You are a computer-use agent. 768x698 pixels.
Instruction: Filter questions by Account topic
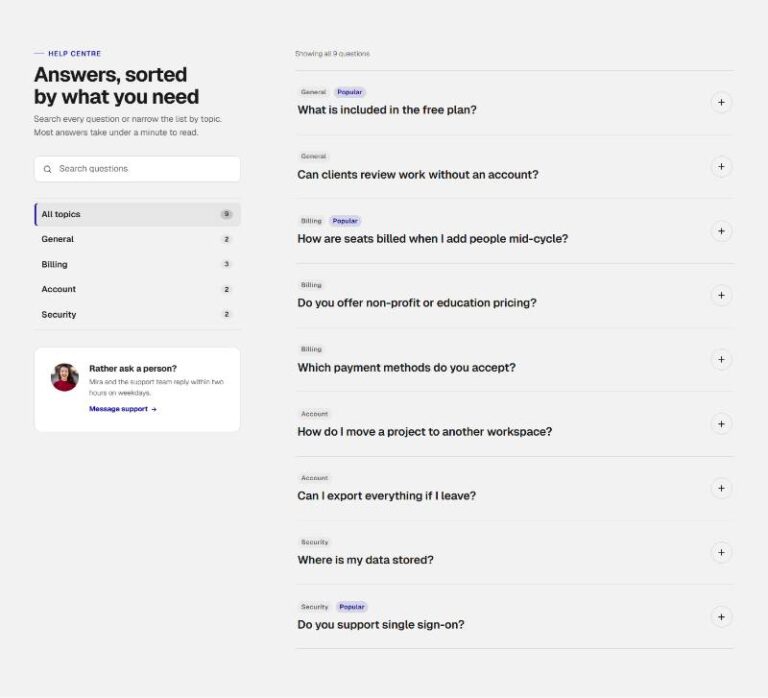click(x=137, y=289)
